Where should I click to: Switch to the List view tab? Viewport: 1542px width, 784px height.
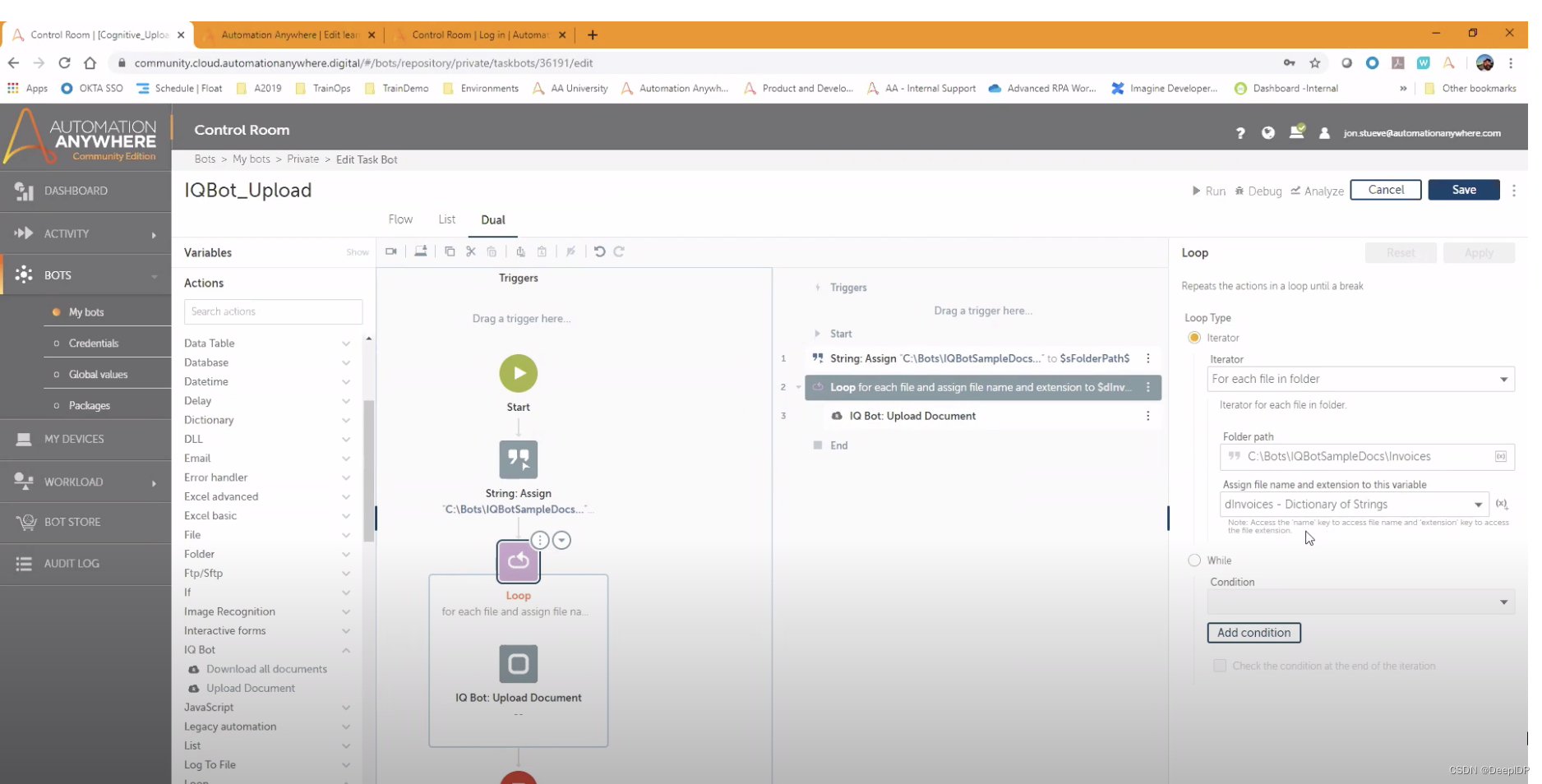point(447,219)
